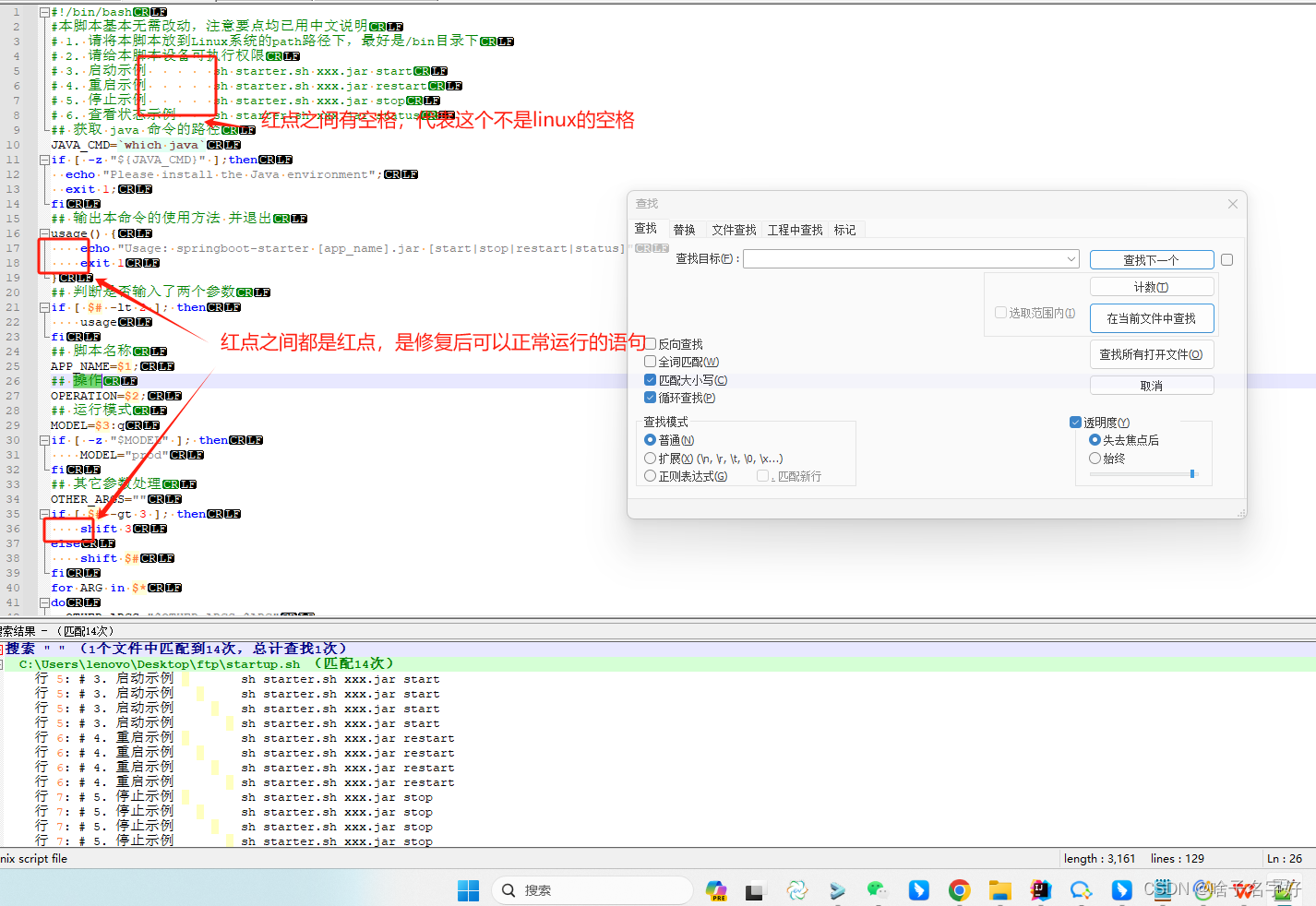Click the 'for ARG in $*' line

(x=116, y=588)
